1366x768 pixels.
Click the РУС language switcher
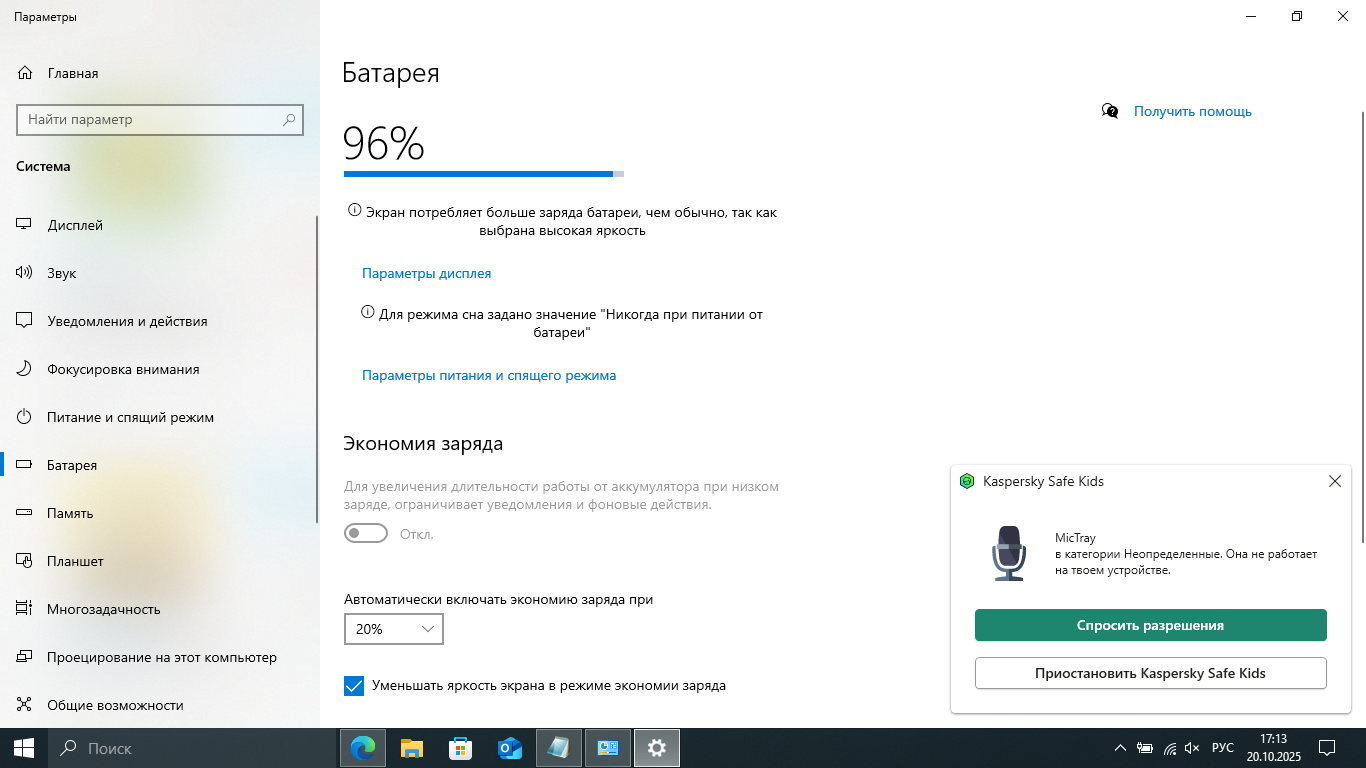1222,748
